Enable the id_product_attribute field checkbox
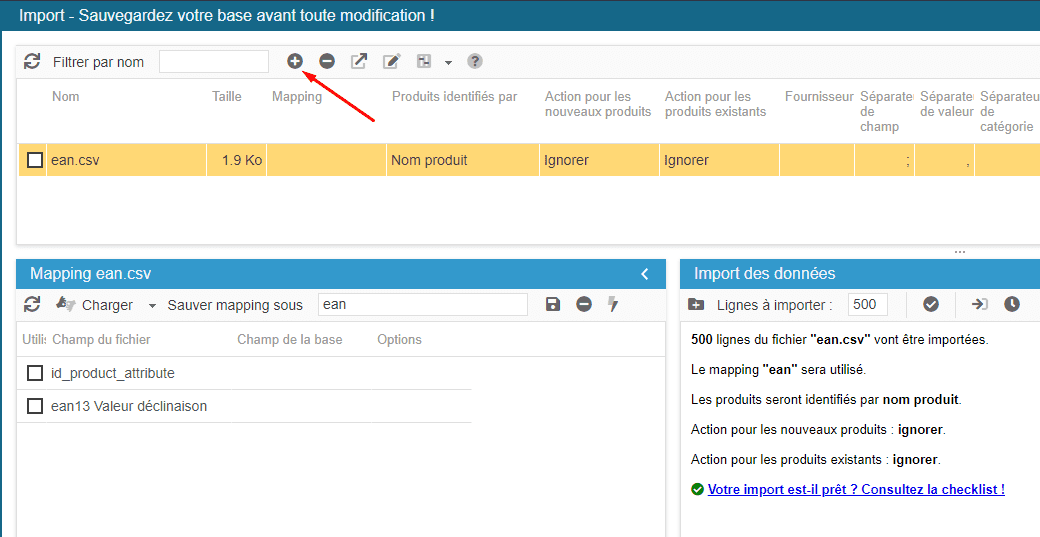The height and width of the screenshot is (537, 1040). click(x=35, y=373)
